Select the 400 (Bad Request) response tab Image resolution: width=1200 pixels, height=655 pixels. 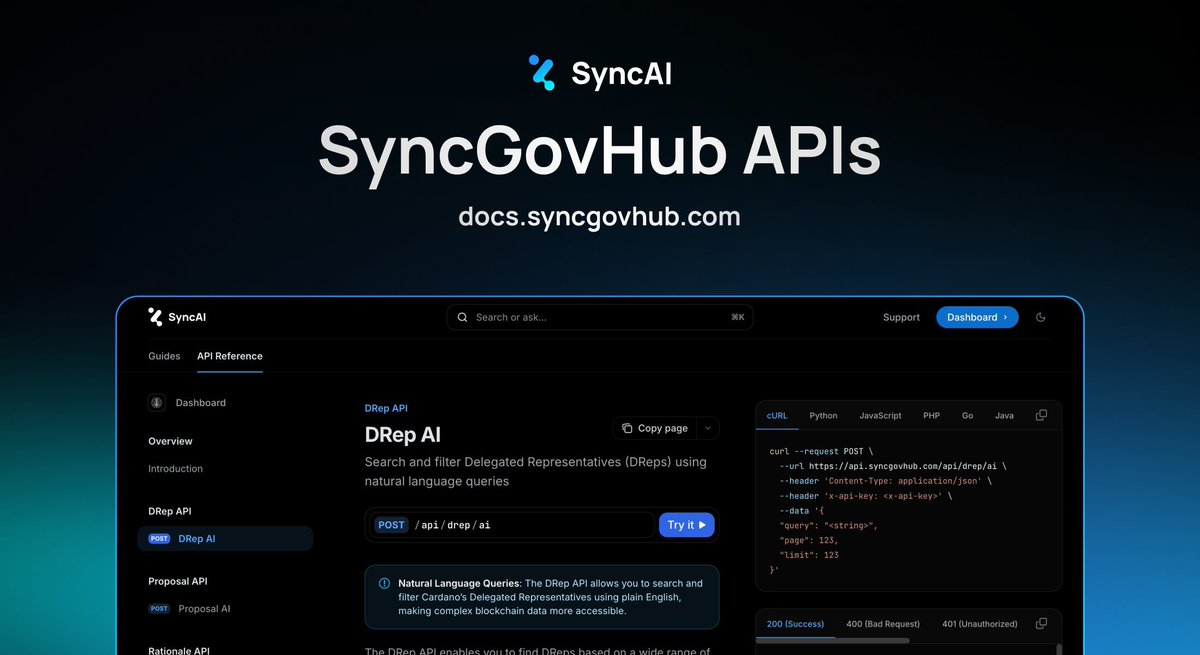pos(881,623)
